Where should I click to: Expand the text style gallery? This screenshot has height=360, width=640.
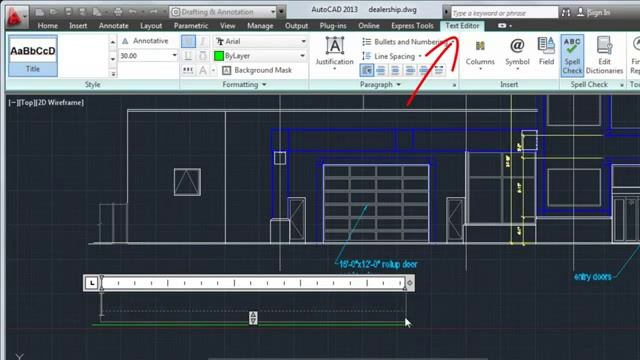[113, 74]
